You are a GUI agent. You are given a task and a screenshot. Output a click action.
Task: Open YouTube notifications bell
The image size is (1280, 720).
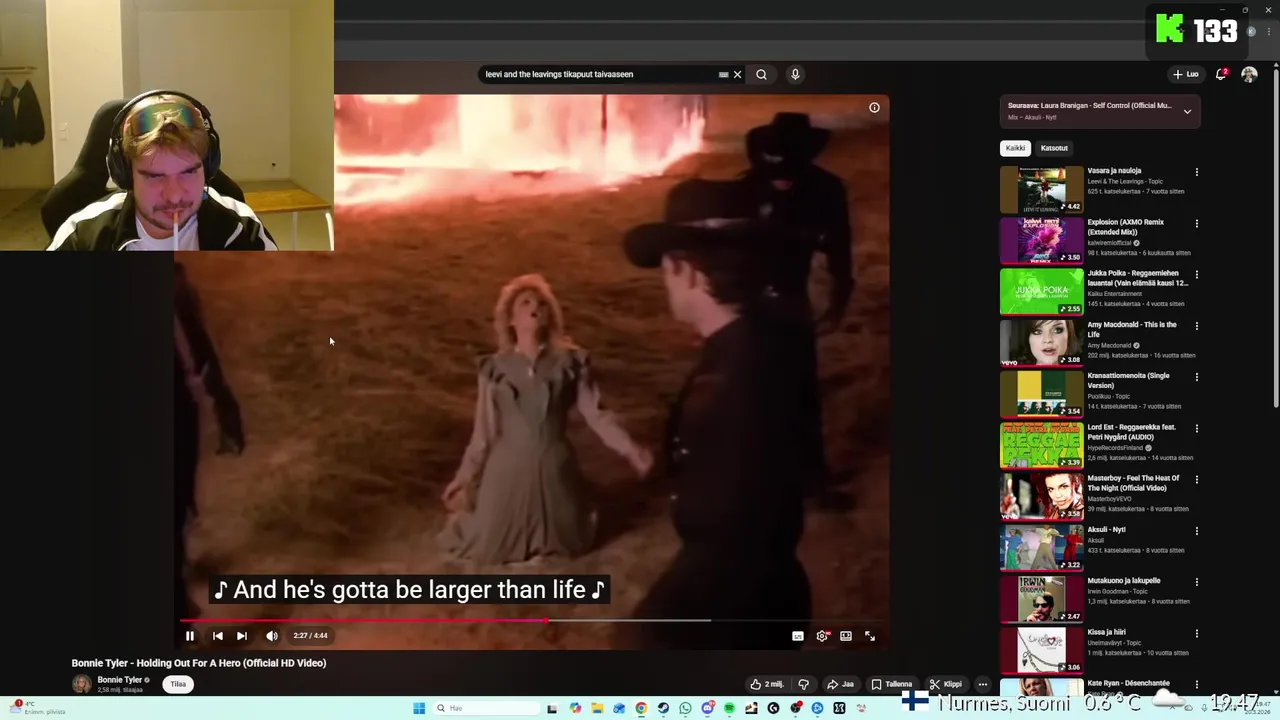(1221, 74)
